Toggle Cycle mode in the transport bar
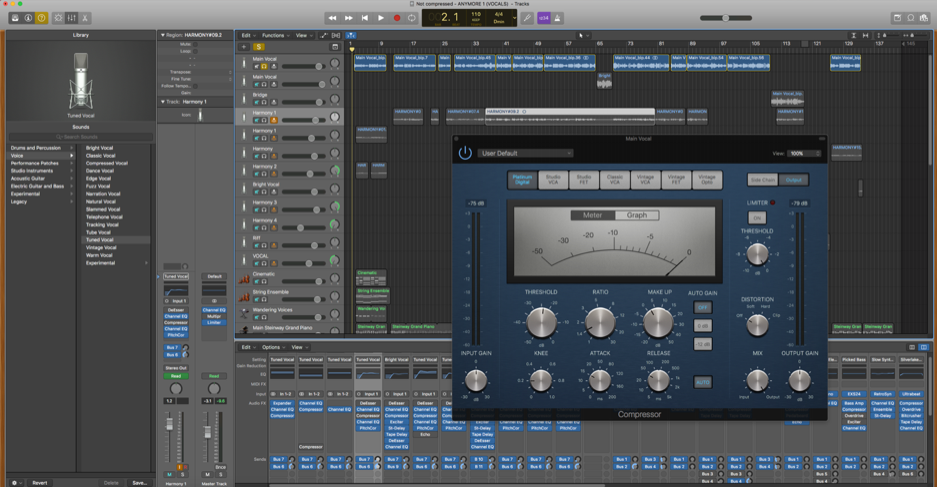 (x=413, y=18)
